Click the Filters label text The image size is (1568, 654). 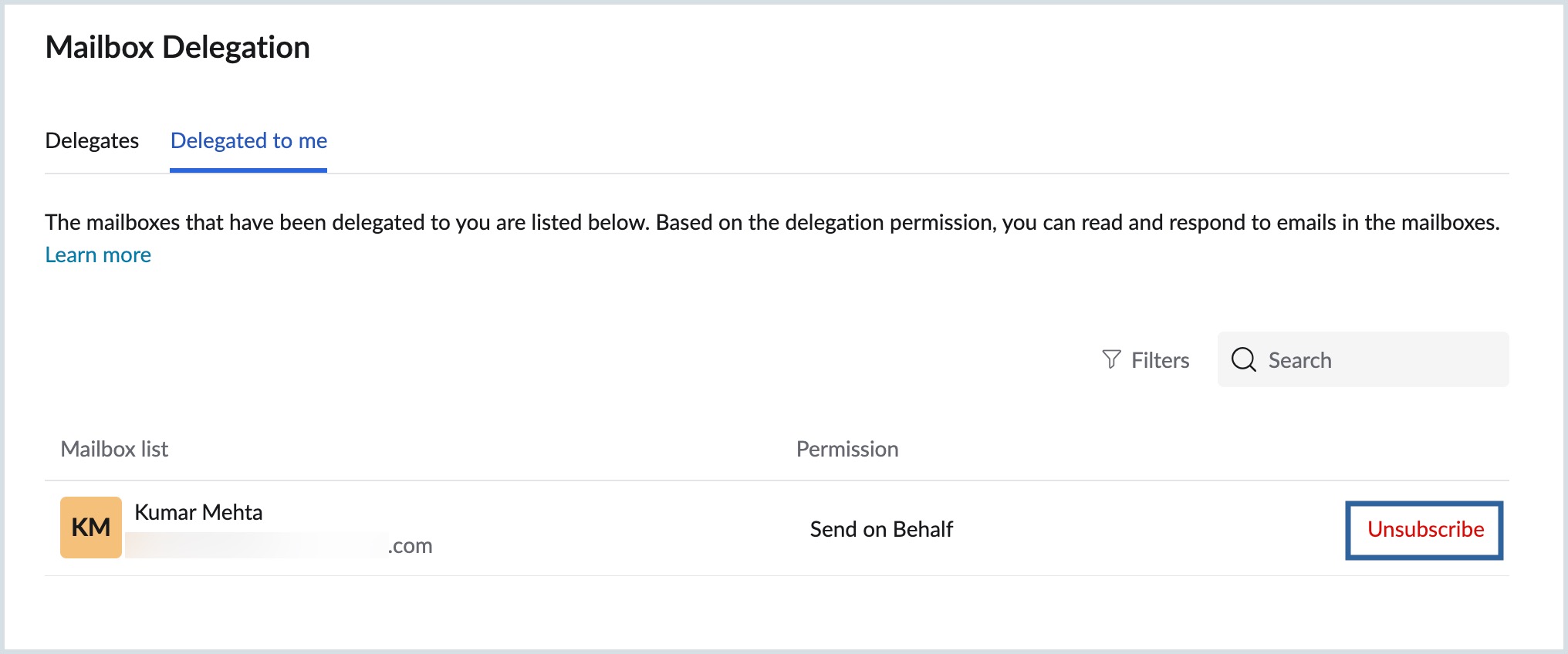[1160, 360]
